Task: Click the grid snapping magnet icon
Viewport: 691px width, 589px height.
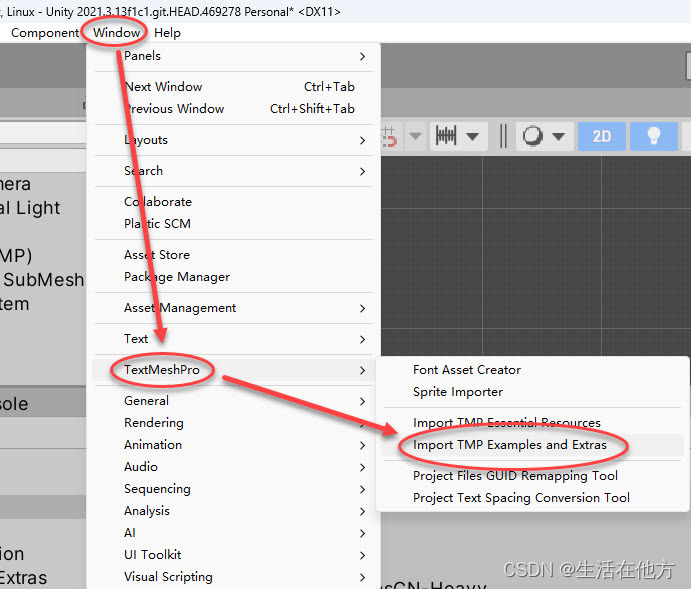Action: (390, 136)
